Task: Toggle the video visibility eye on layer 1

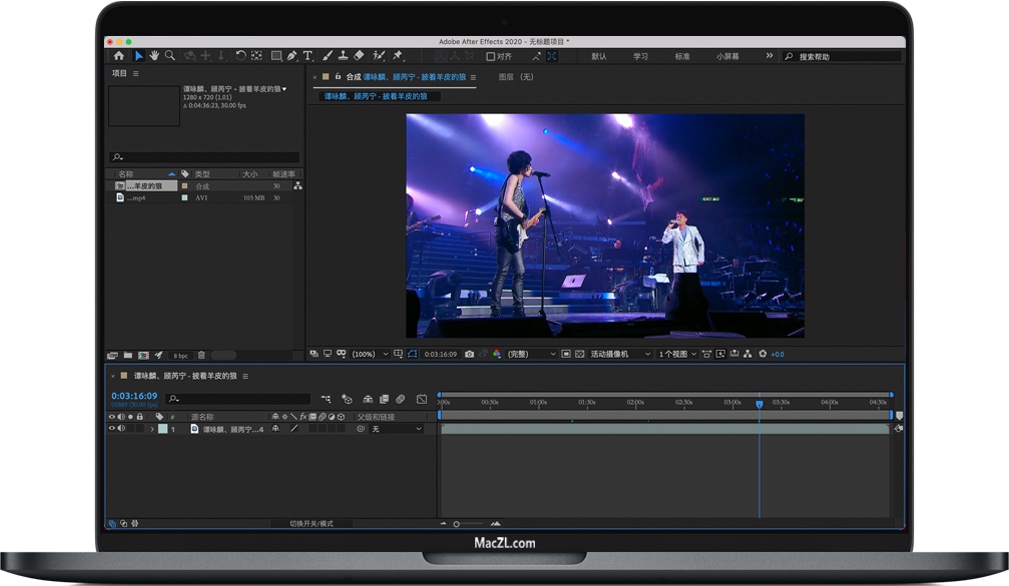Action: [111, 426]
